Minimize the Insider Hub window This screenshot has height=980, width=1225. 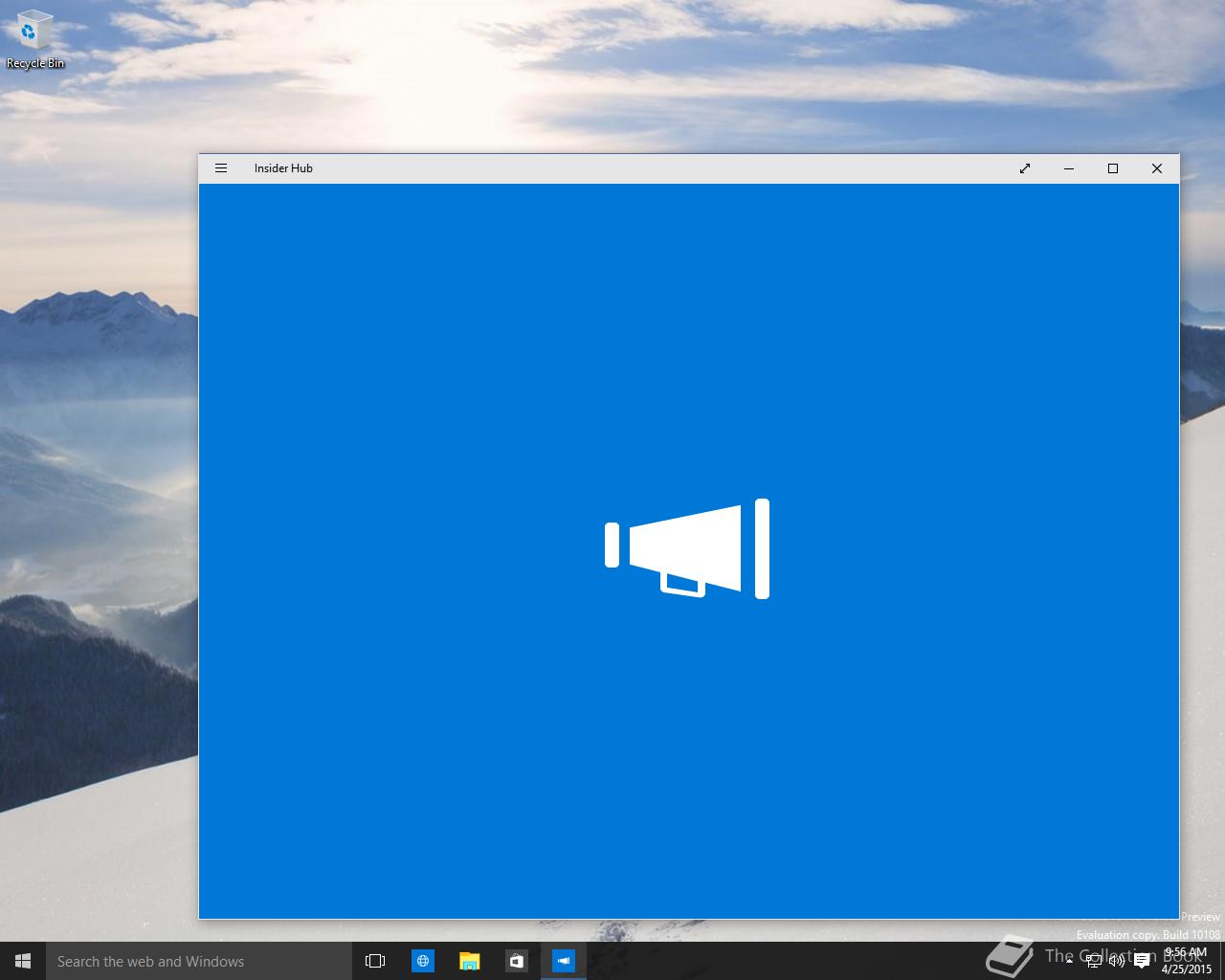pos(1069,168)
